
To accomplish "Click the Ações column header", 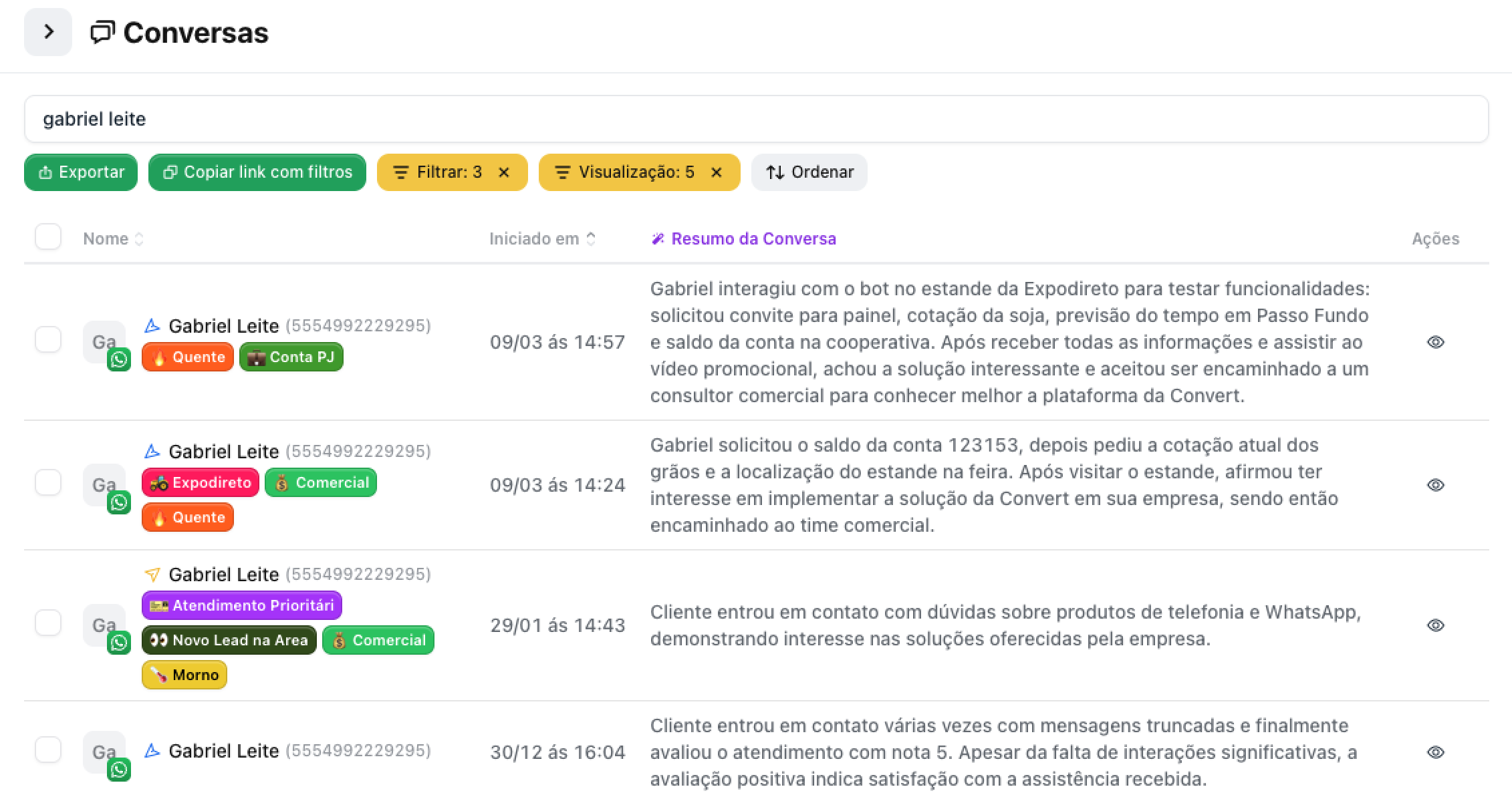I will click(1436, 238).
